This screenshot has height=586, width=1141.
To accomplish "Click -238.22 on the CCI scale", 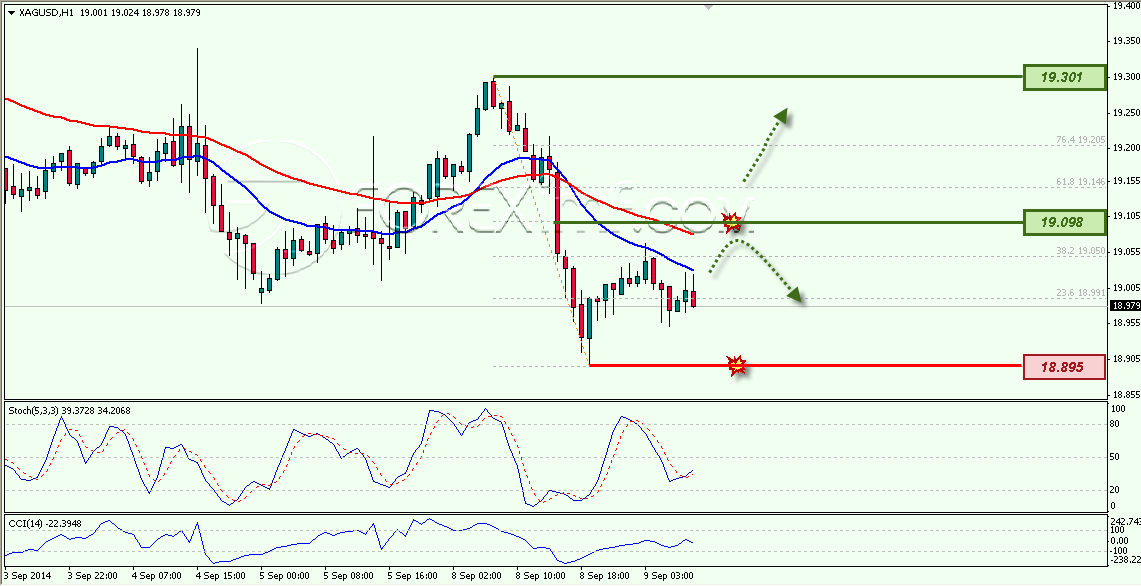I will pyautogui.click(x=1126, y=559).
